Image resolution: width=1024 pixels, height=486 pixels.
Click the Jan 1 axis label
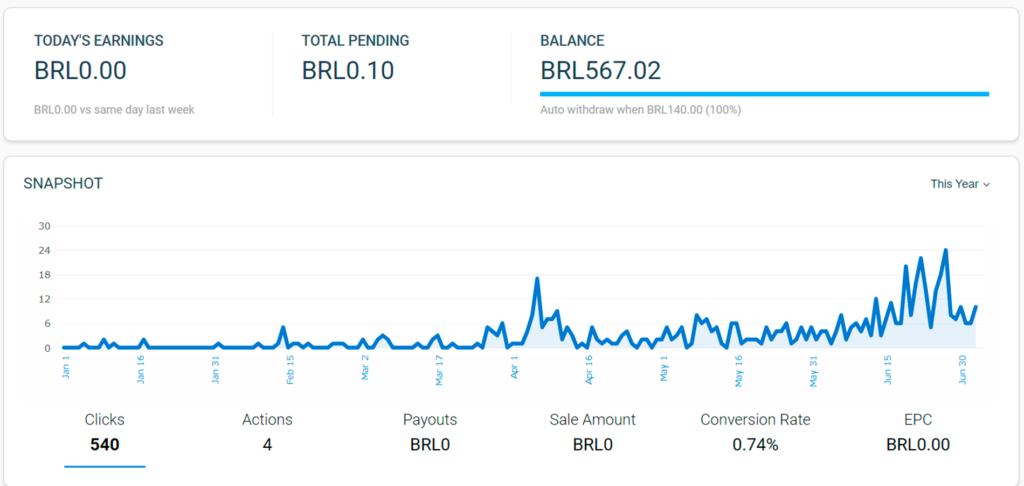tap(66, 366)
